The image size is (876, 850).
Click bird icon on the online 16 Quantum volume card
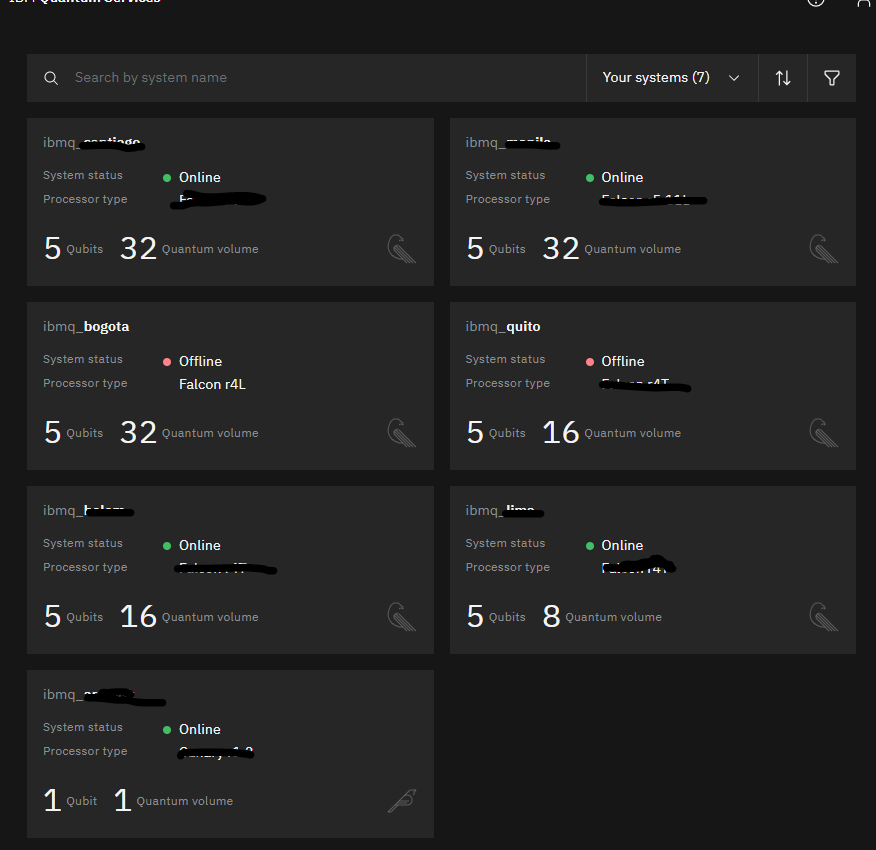tap(402, 616)
